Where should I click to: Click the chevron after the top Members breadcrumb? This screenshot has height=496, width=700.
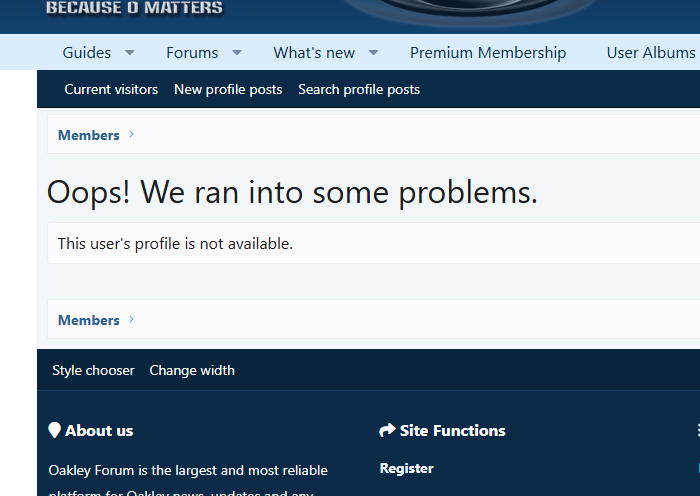click(132, 135)
